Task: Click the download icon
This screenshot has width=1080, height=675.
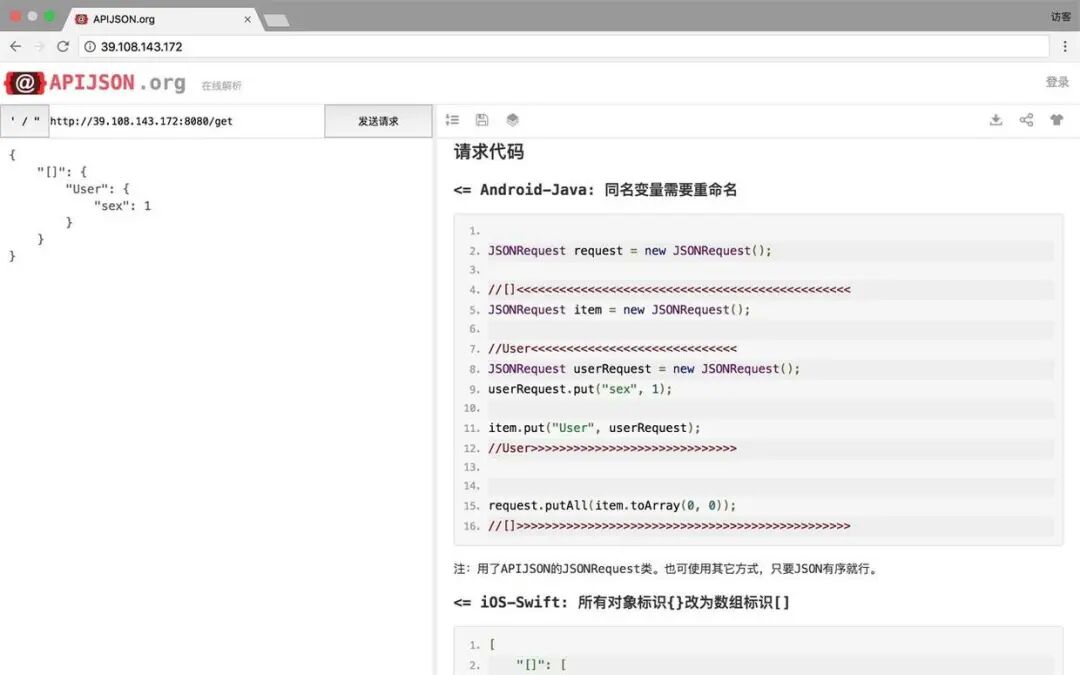Action: [x=996, y=120]
